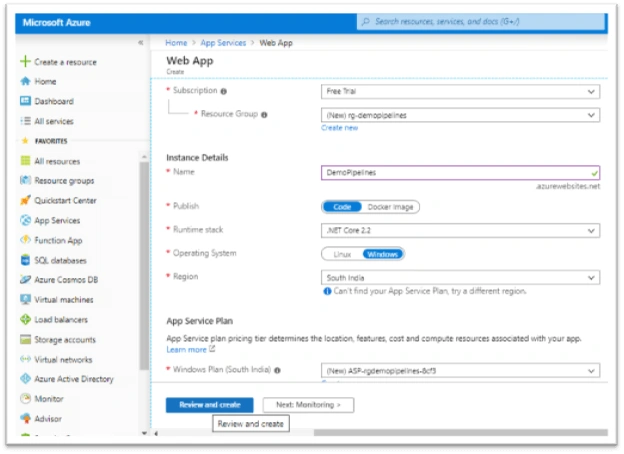Click the Windows Plan info icon
This screenshot has height=454, width=624.
(277, 370)
